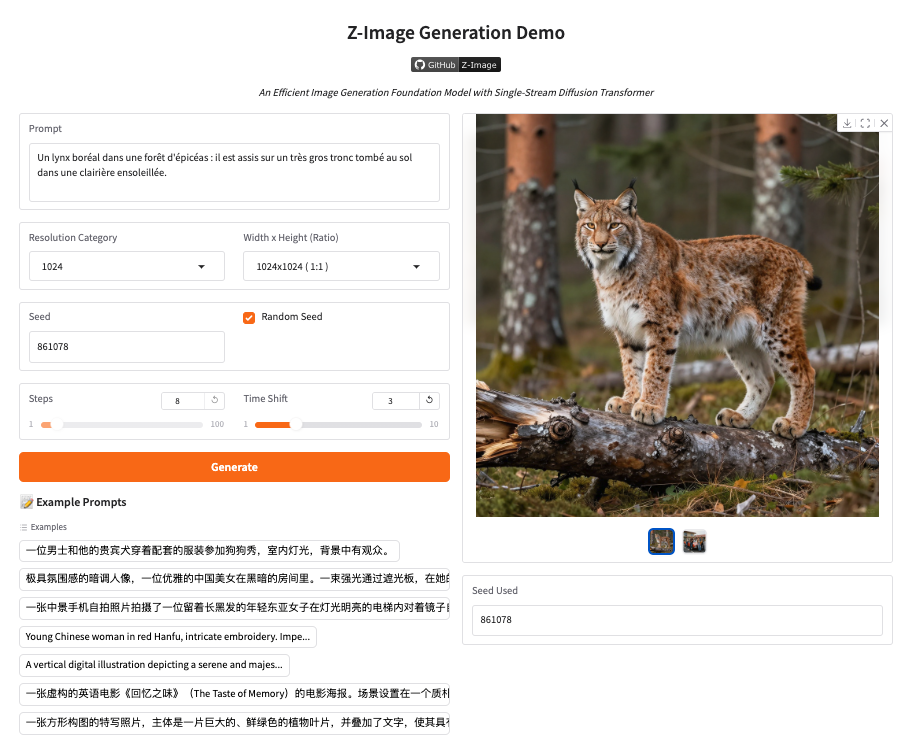Select the first gallery thumbnail

(661, 541)
